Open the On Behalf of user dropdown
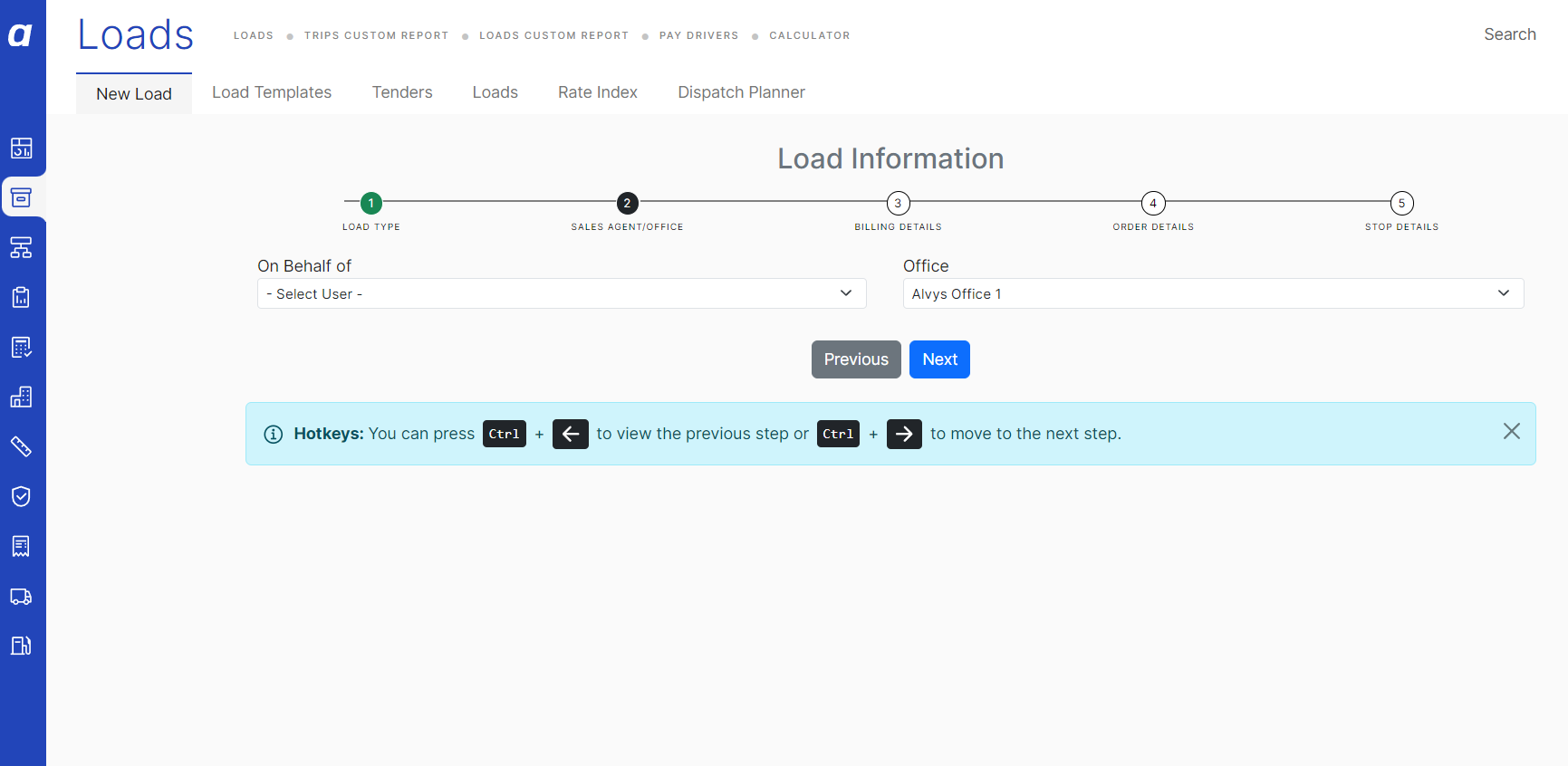 (x=562, y=293)
